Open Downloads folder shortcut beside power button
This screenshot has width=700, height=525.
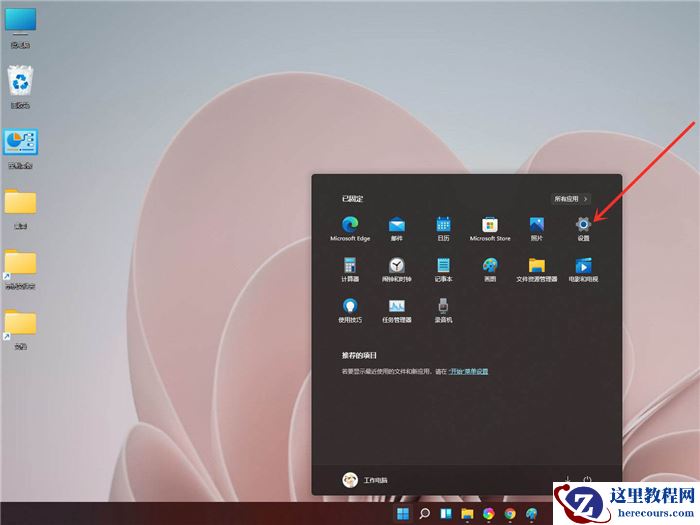[x=567, y=479]
